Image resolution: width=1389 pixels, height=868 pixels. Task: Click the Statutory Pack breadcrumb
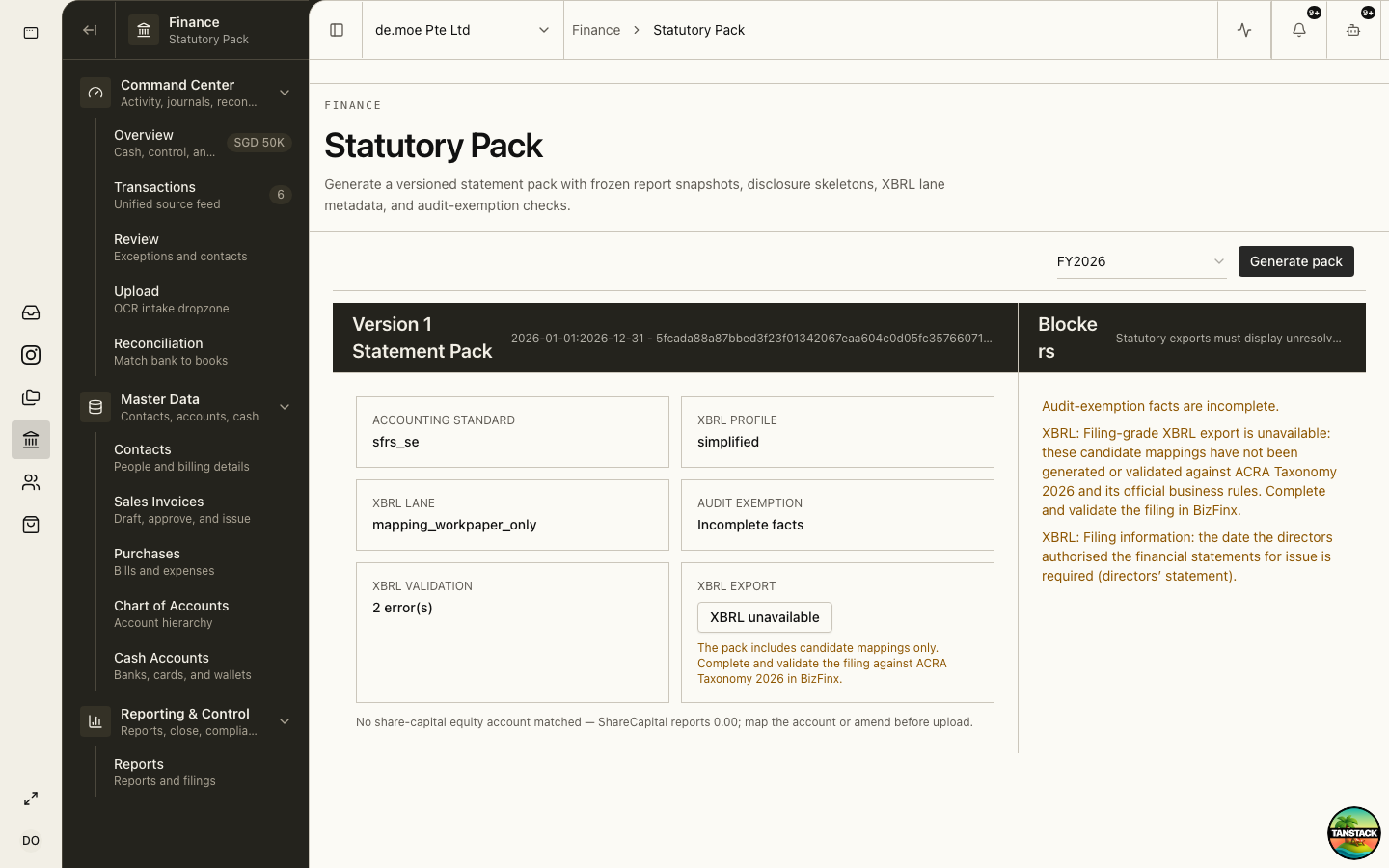tap(699, 30)
